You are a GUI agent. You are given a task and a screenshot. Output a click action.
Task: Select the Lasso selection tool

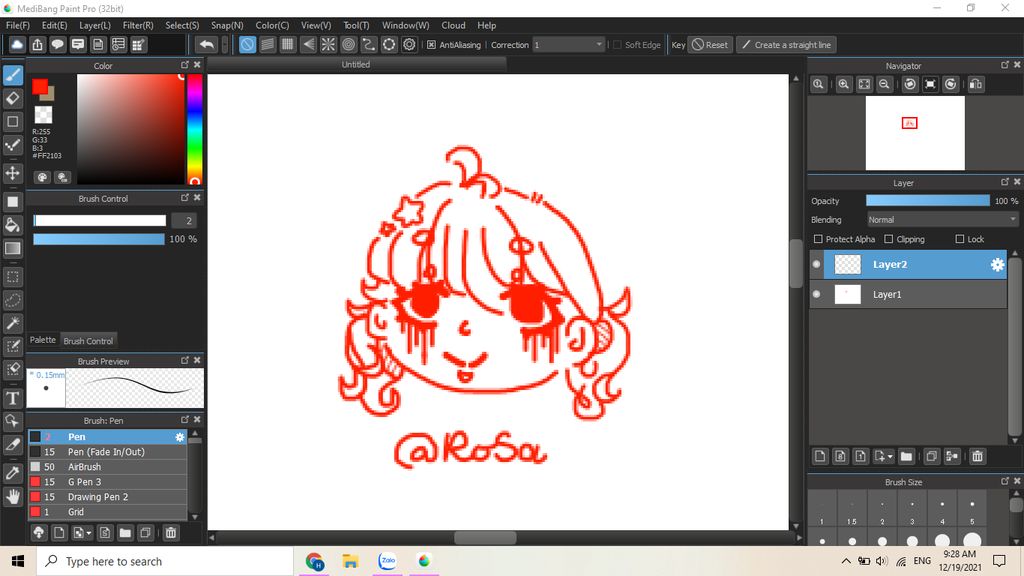tap(12, 300)
